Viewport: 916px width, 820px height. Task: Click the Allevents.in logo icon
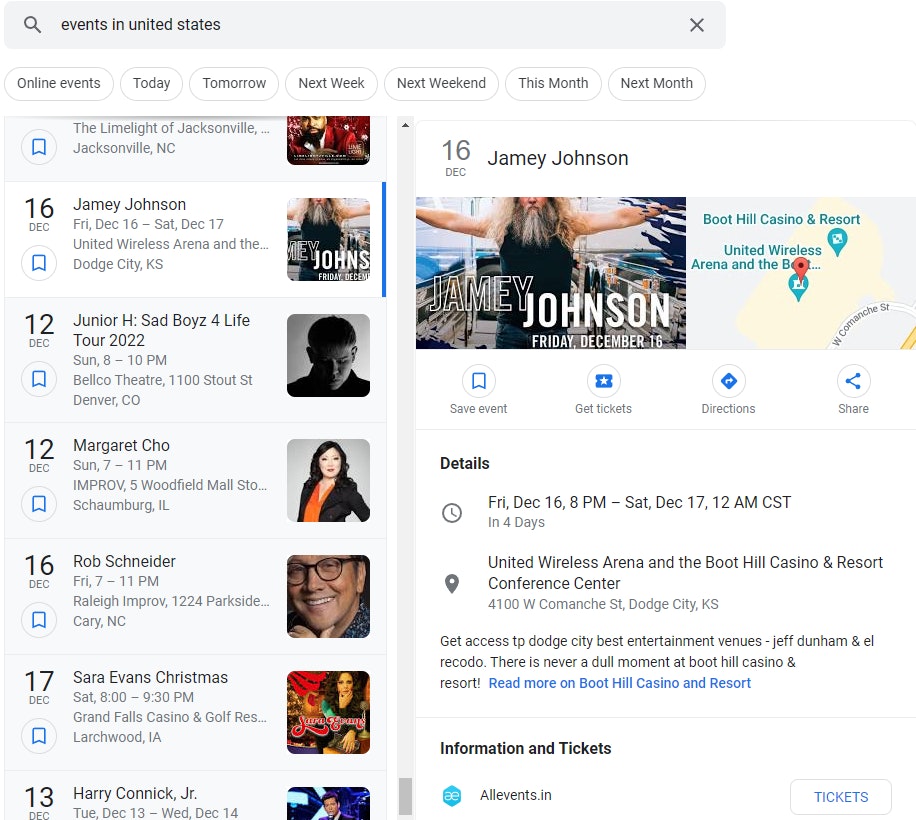tap(452, 795)
